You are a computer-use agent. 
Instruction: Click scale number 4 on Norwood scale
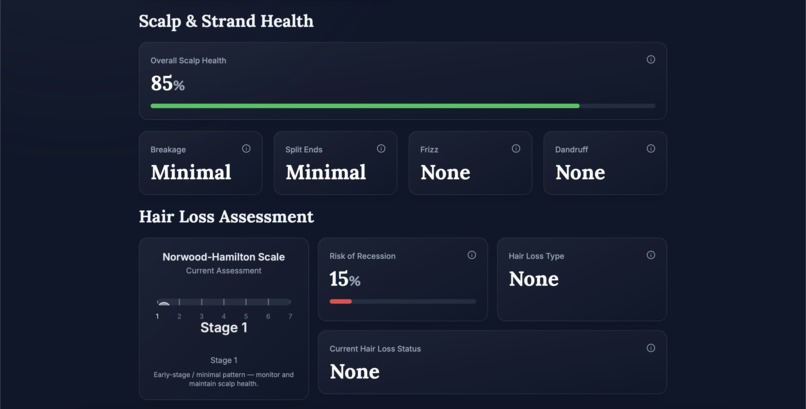click(x=224, y=317)
